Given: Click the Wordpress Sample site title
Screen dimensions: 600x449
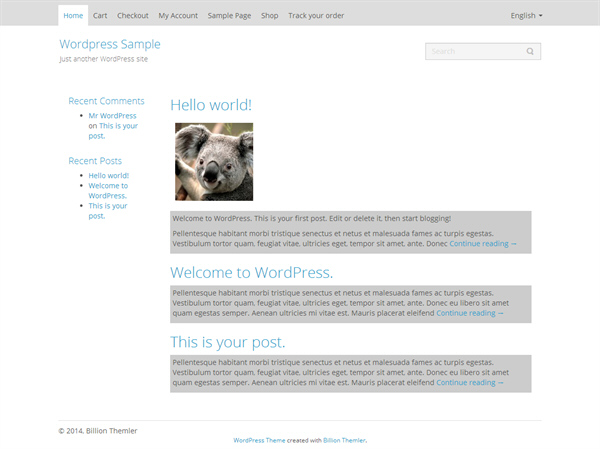Looking at the screenshot, I should [110, 44].
